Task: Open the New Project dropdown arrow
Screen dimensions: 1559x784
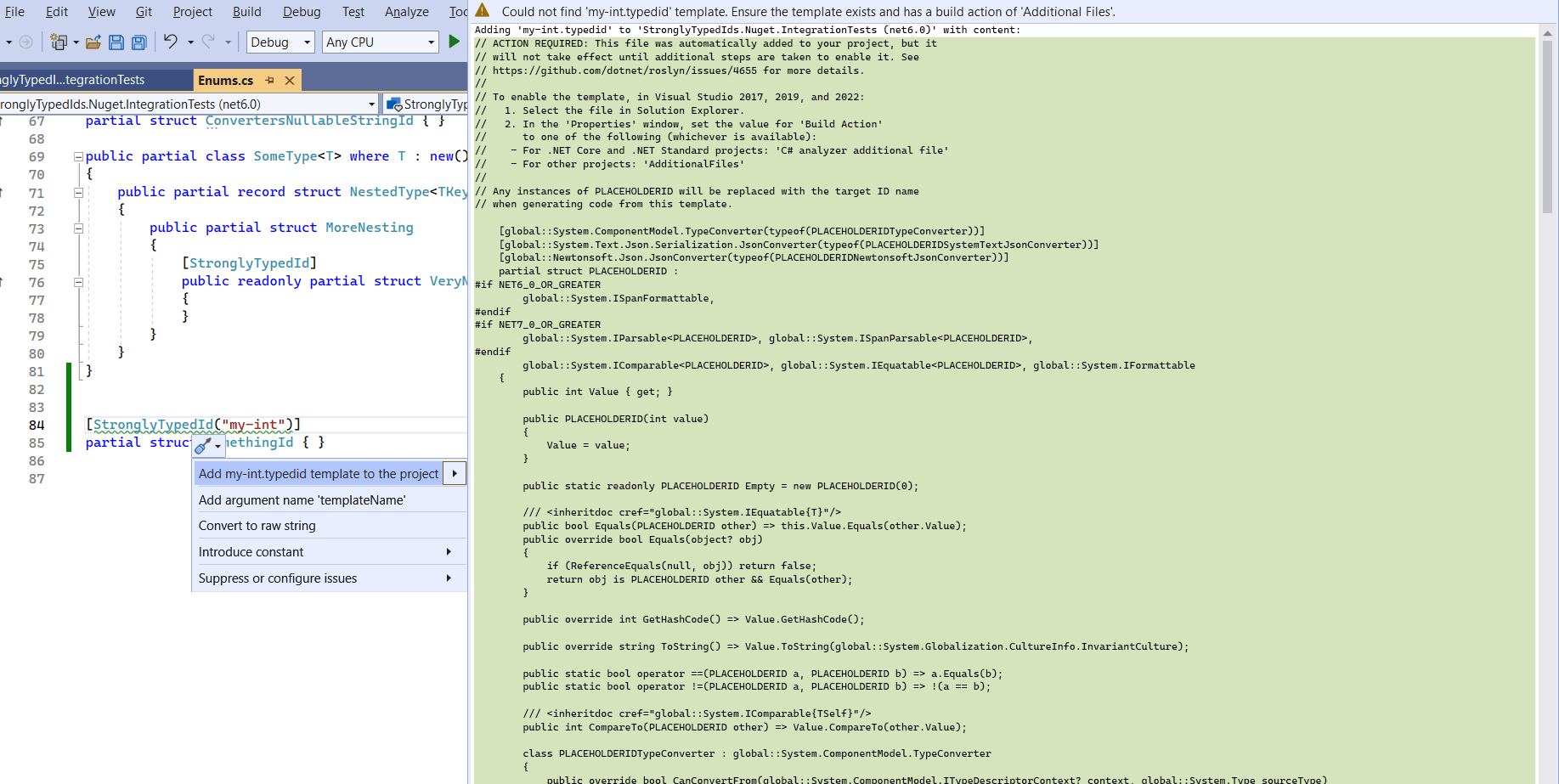Action: pyautogui.click(x=76, y=42)
